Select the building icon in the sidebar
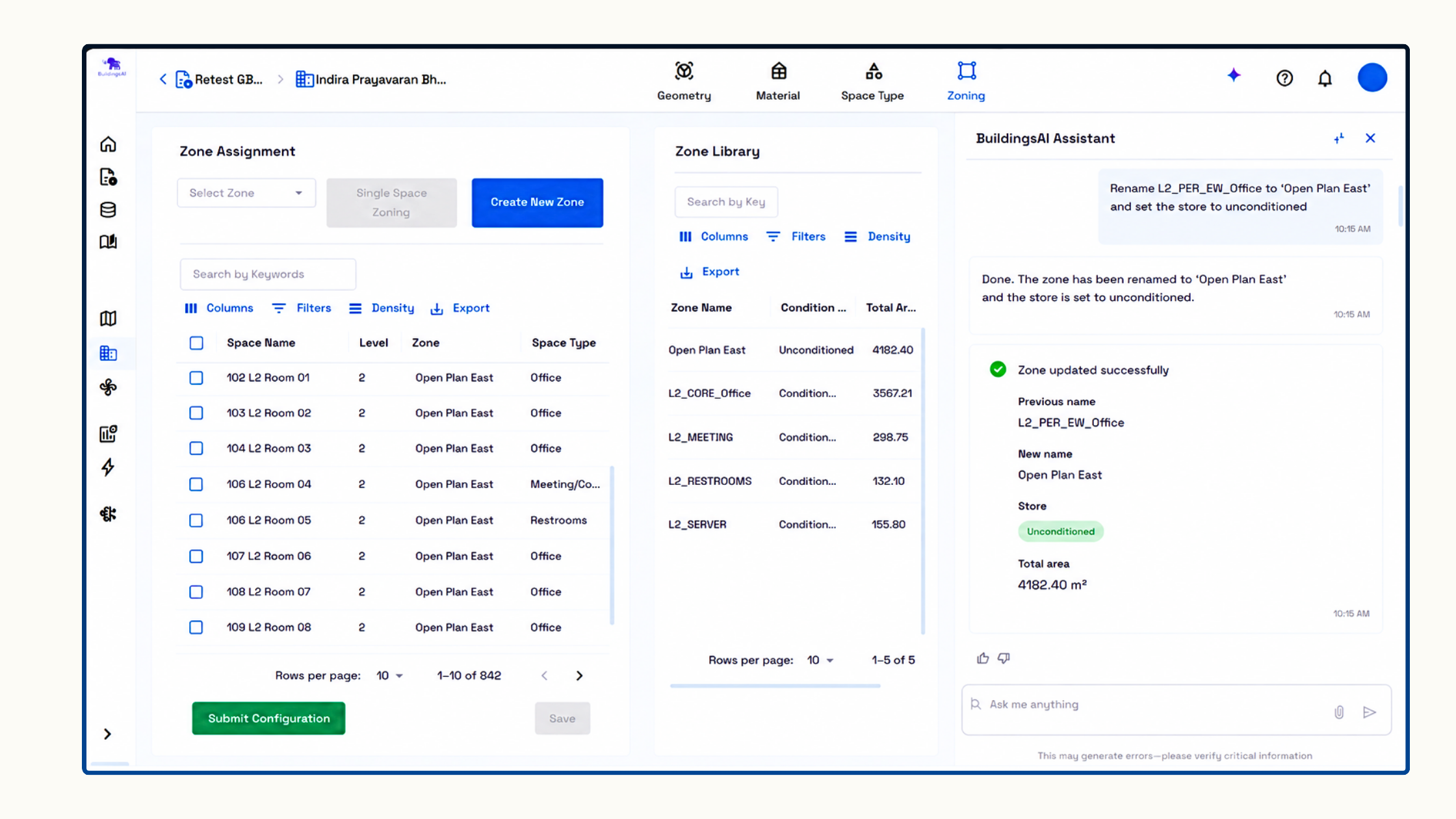 coord(108,353)
